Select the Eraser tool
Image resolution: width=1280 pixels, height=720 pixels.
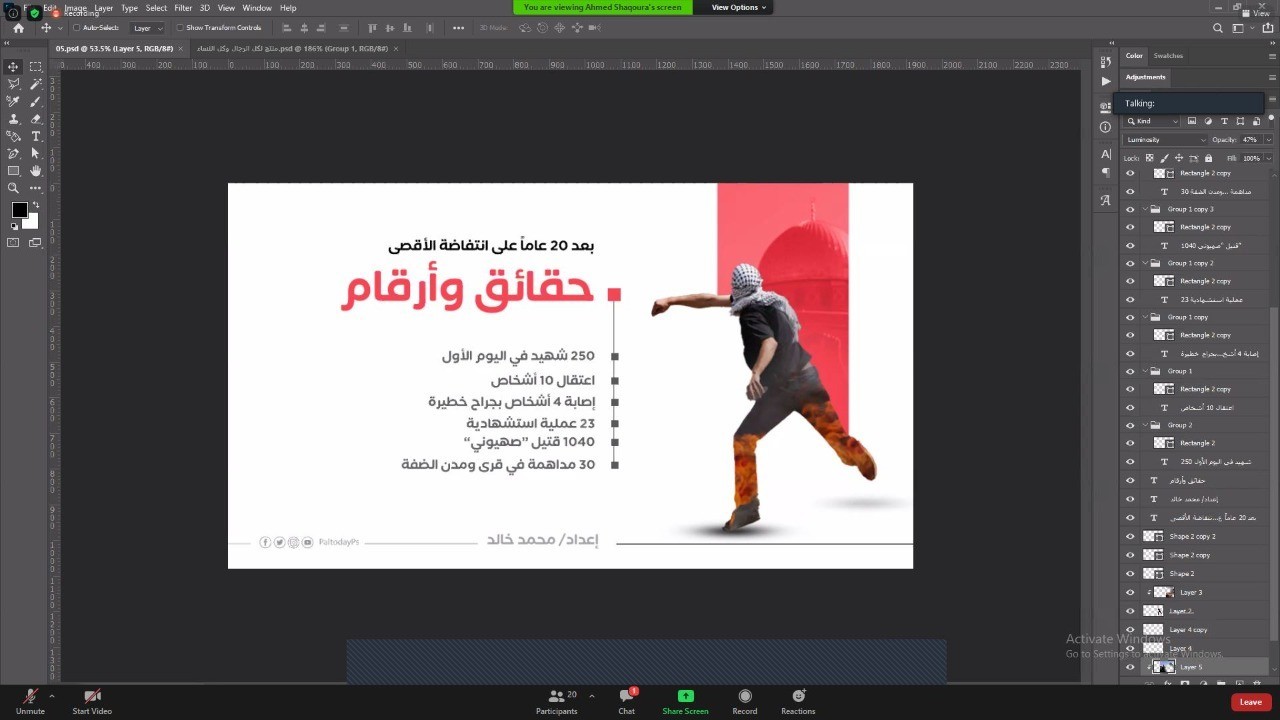point(36,119)
